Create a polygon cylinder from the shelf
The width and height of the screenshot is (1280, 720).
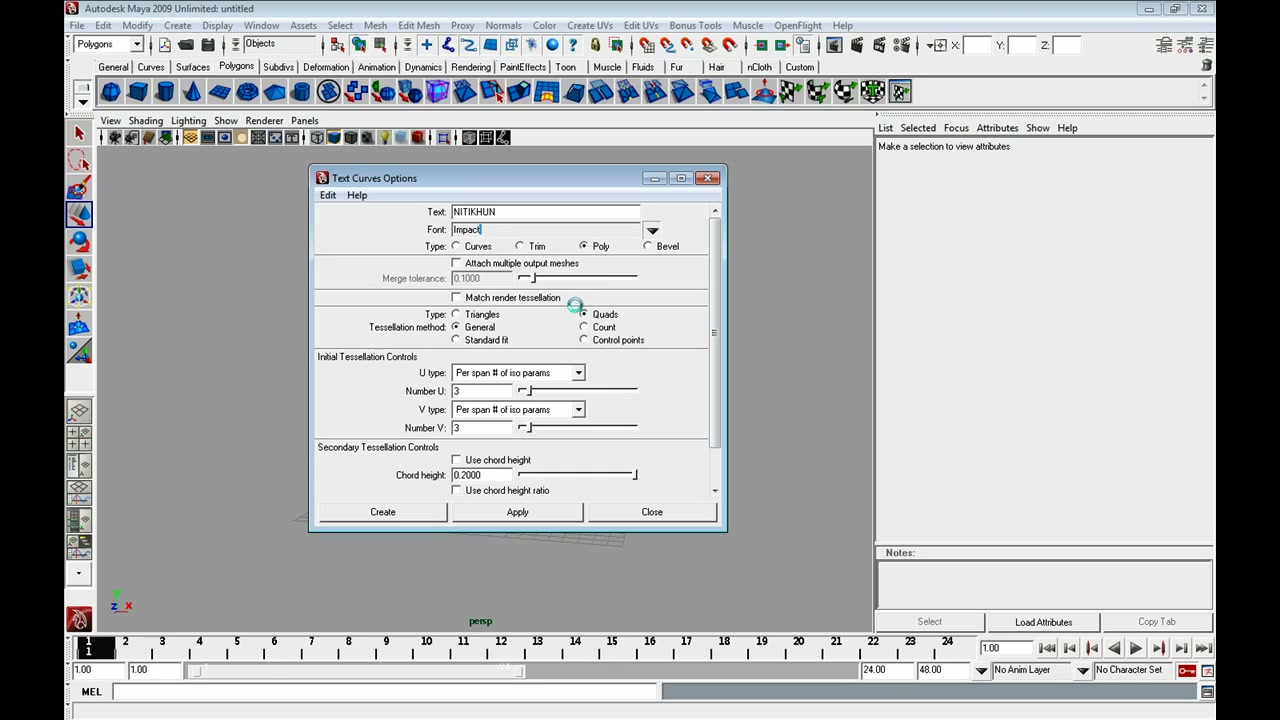(x=165, y=92)
